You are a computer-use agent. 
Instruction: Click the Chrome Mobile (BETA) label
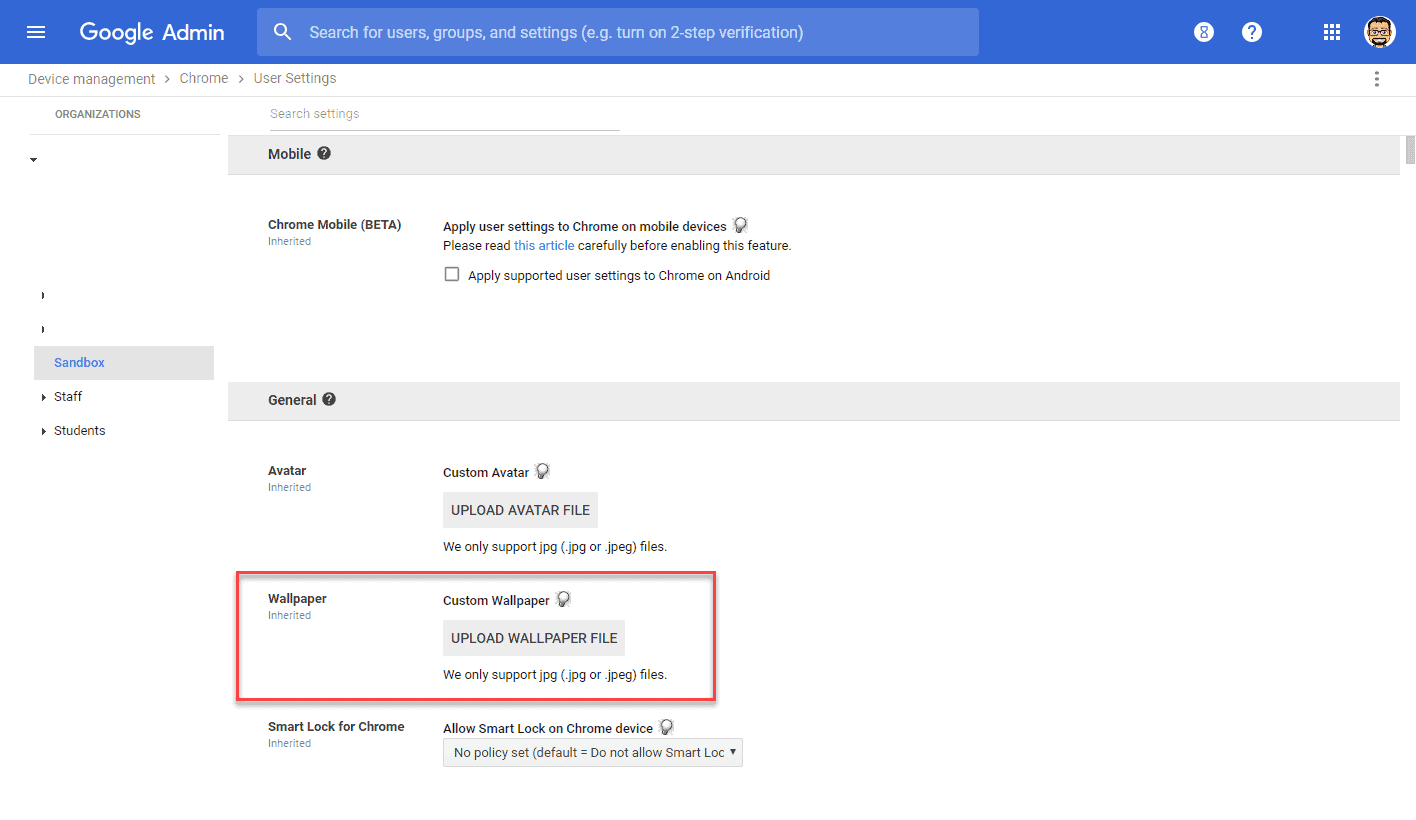coord(334,225)
